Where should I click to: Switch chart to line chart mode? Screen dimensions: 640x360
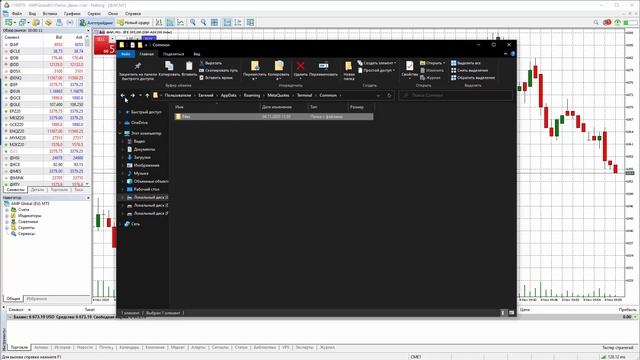pyautogui.click(x=180, y=22)
